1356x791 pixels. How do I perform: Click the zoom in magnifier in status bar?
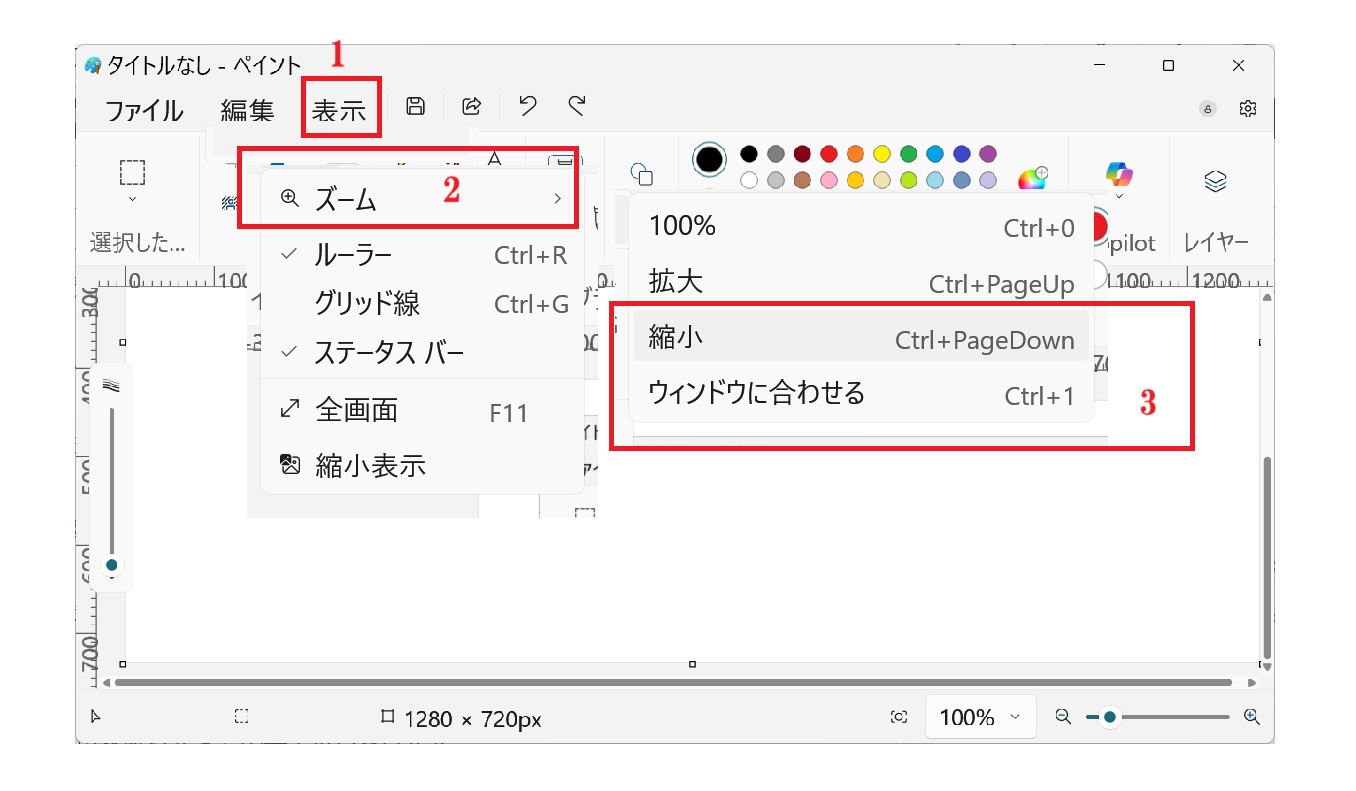1251,717
